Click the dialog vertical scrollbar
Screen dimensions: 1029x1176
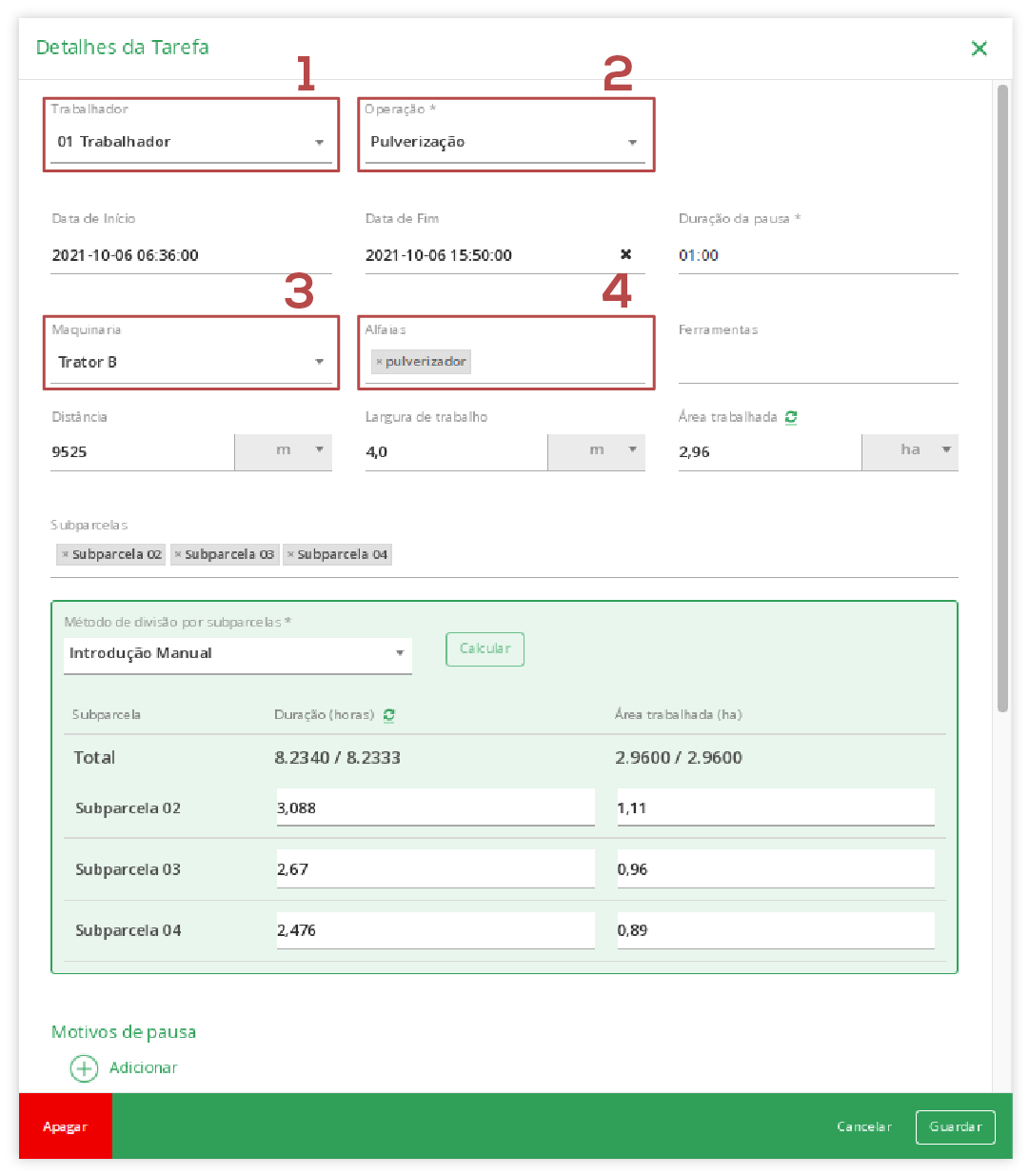pos(1002,398)
